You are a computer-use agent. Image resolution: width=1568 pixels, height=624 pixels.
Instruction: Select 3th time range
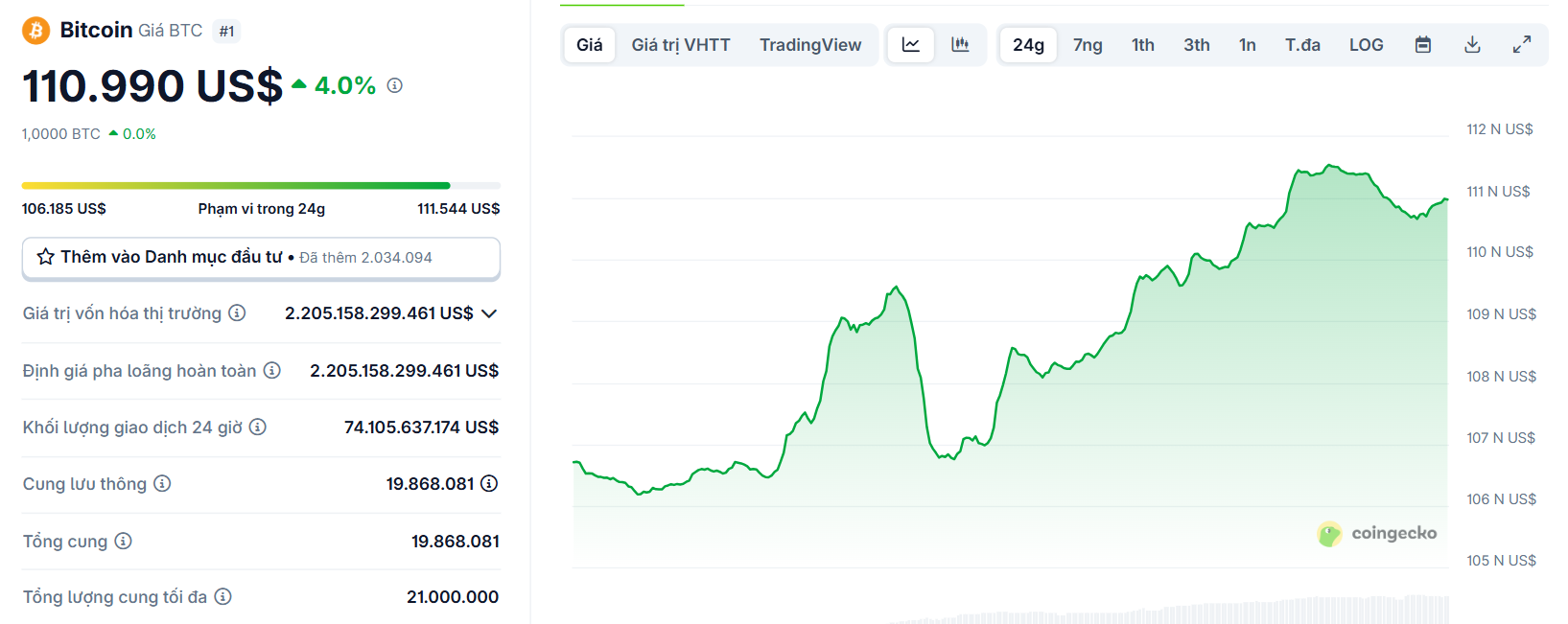(1197, 45)
